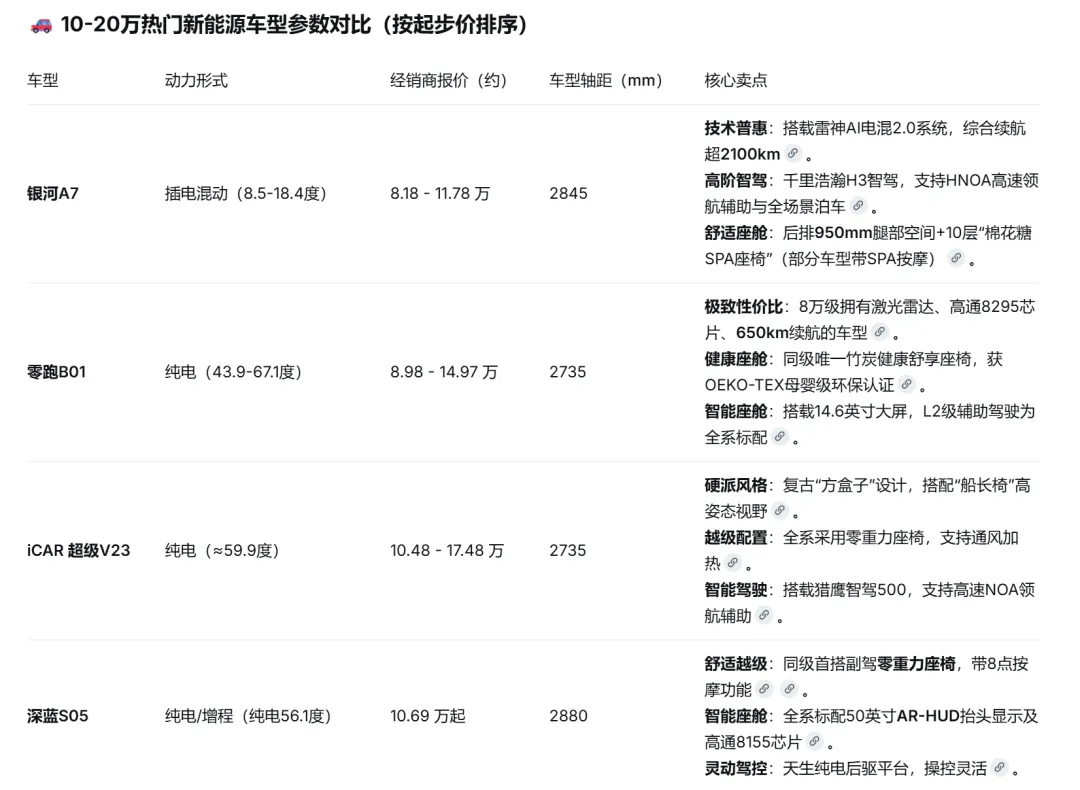Screen dimensions: 1080x790
Task: Click the 2845 wheelbase value
Action: (x=568, y=194)
